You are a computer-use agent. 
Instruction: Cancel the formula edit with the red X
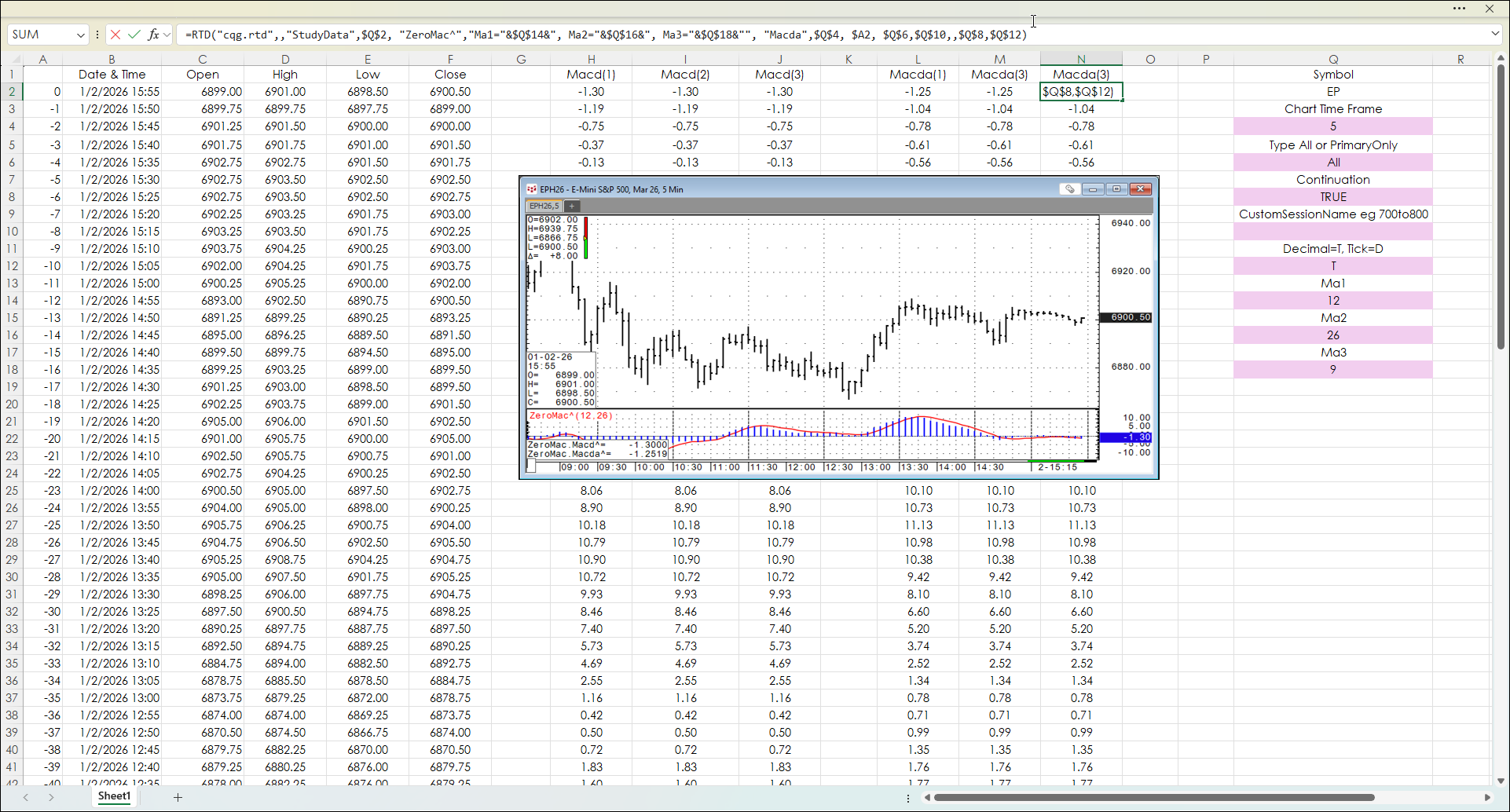(x=115, y=35)
